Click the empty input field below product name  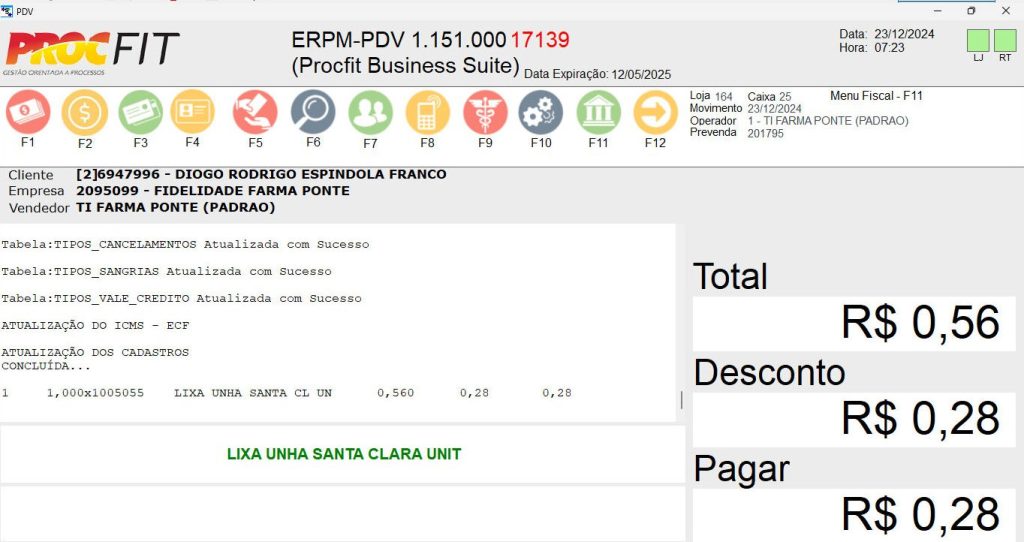coord(343,513)
